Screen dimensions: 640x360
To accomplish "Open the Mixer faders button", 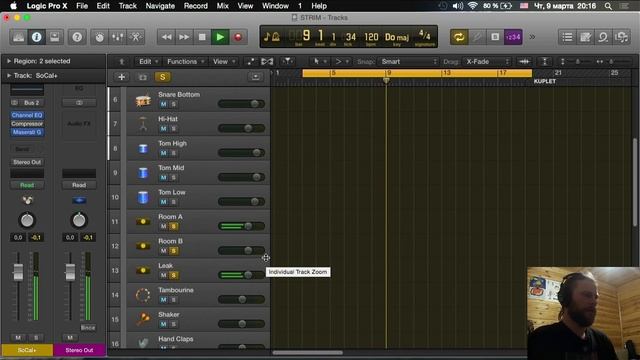I will coord(118,37).
